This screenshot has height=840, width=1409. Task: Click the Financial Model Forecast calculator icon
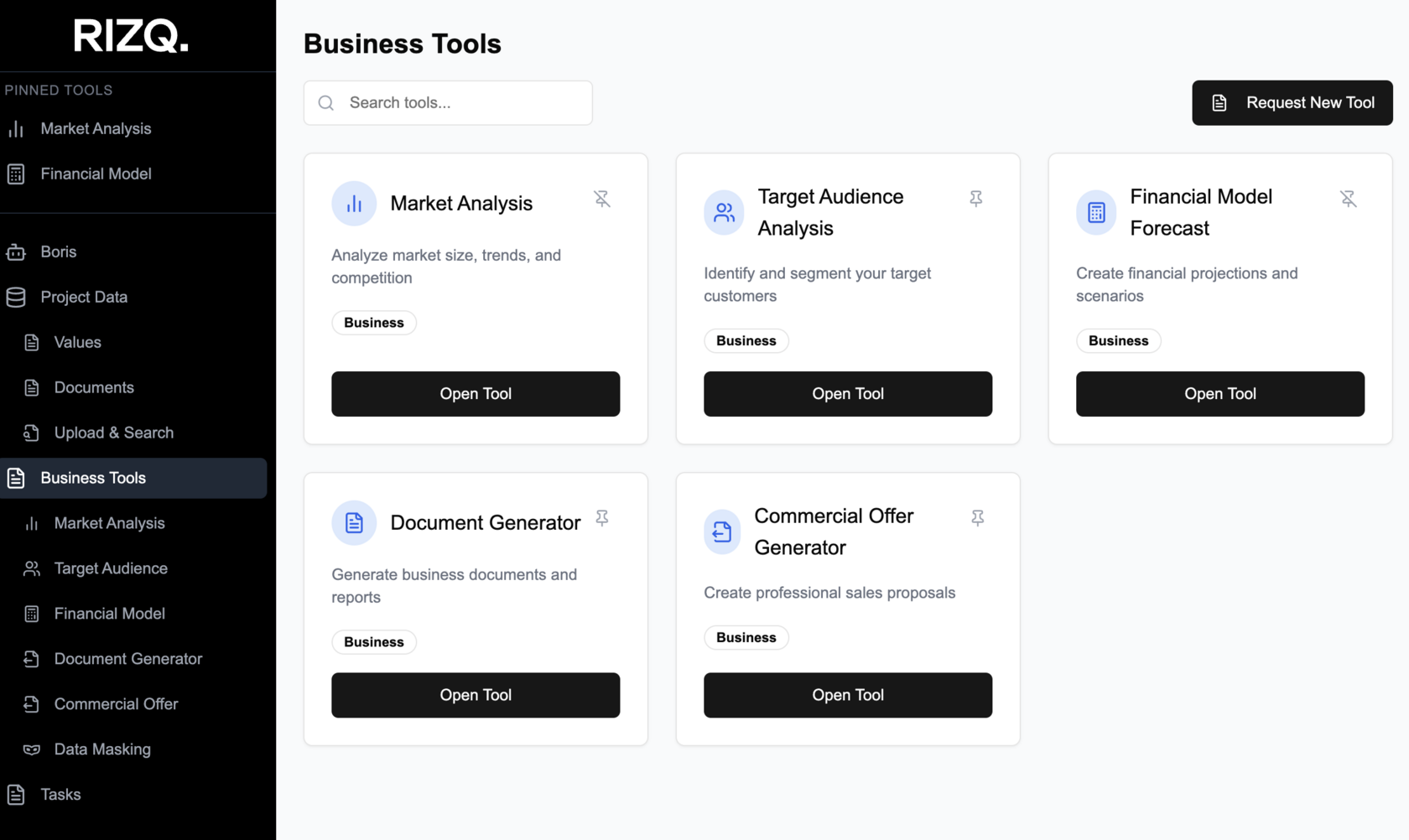tap(1096, 212)
